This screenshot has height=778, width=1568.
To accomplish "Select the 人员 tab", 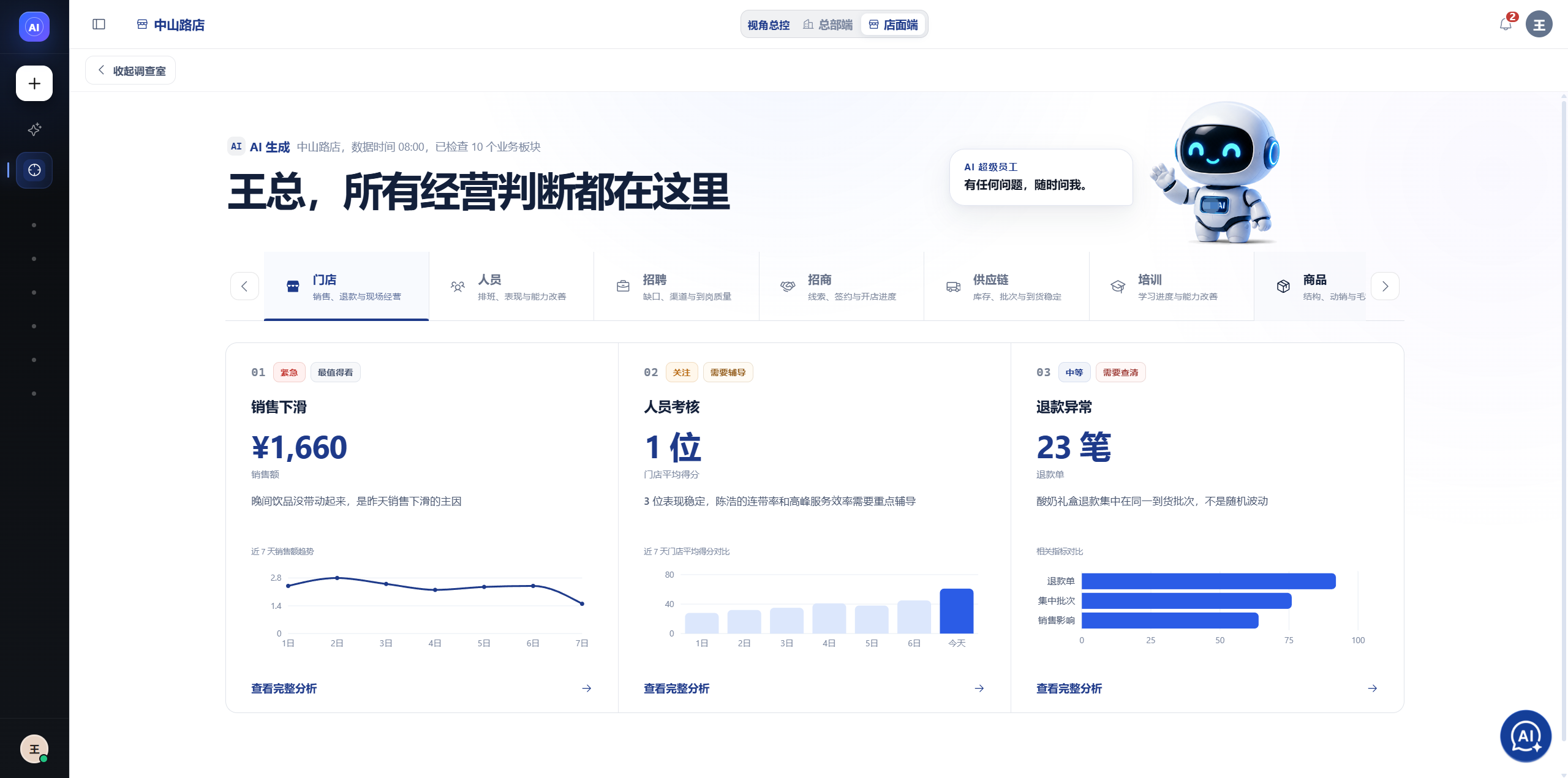I will click(511, 286).
